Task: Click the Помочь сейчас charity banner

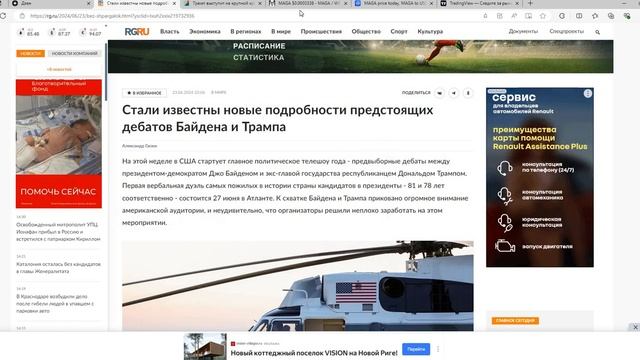Action: click(59, 143)
